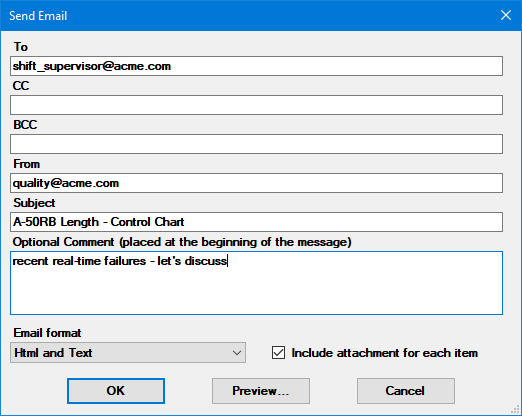
Task: Click inside the Optional Comment box
Action: 256,283
